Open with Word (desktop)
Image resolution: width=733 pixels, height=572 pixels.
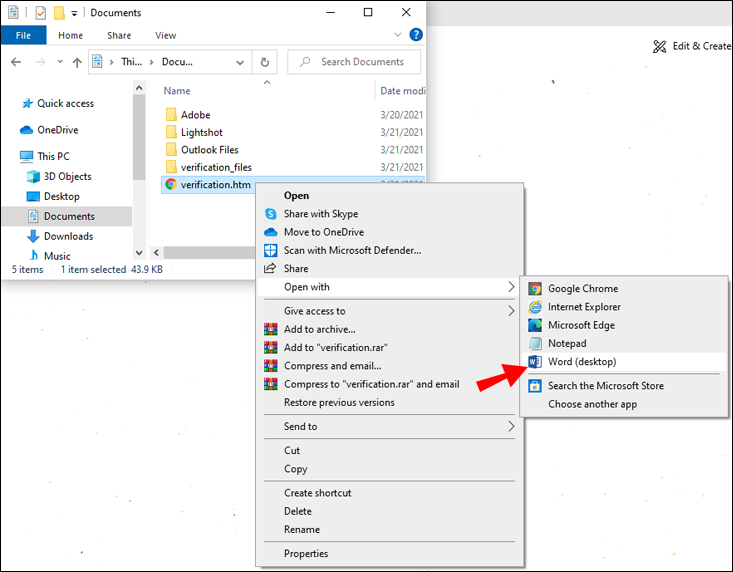(x=624, y=362)
